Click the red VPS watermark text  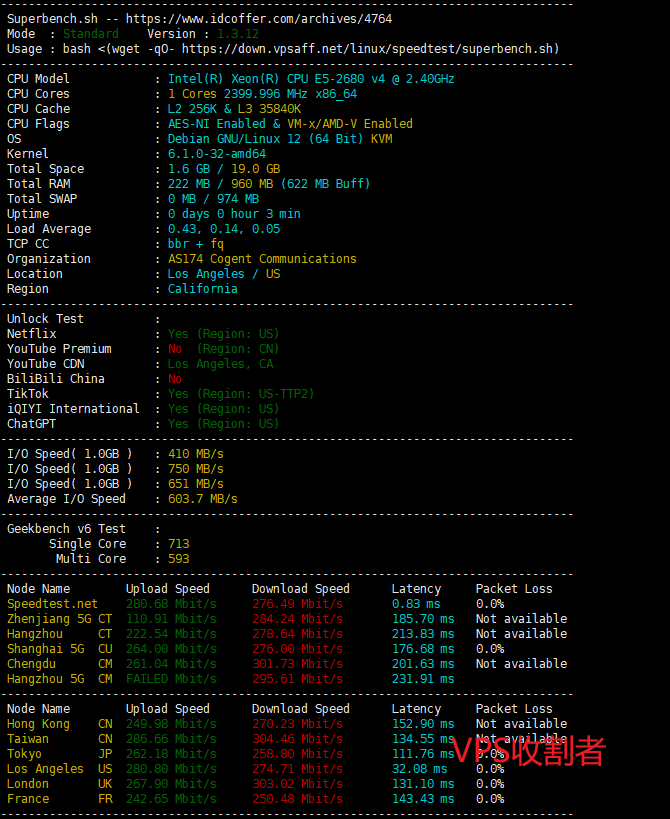(529, 750)
